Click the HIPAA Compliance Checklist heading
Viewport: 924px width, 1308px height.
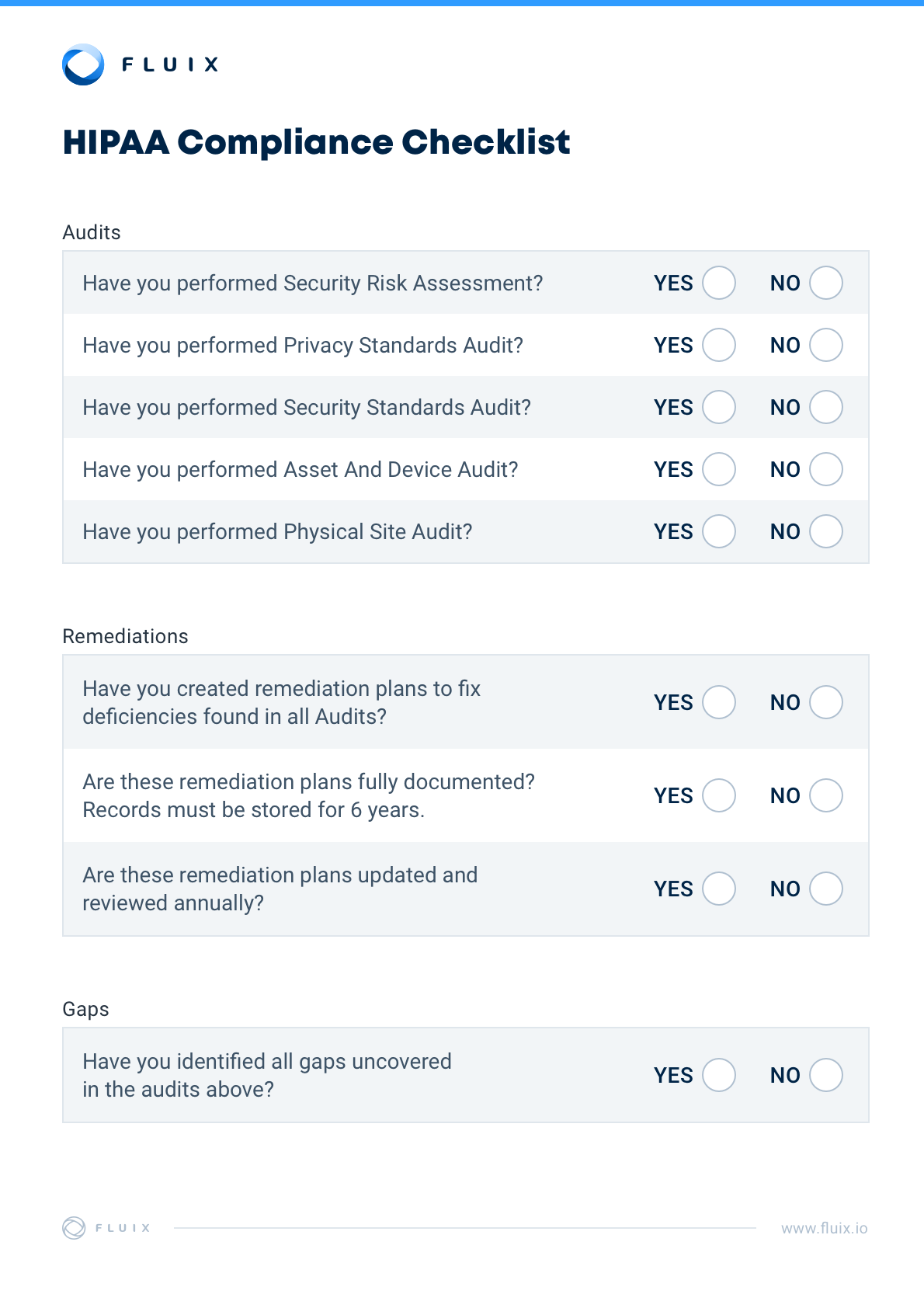click(x=316, y=142)
